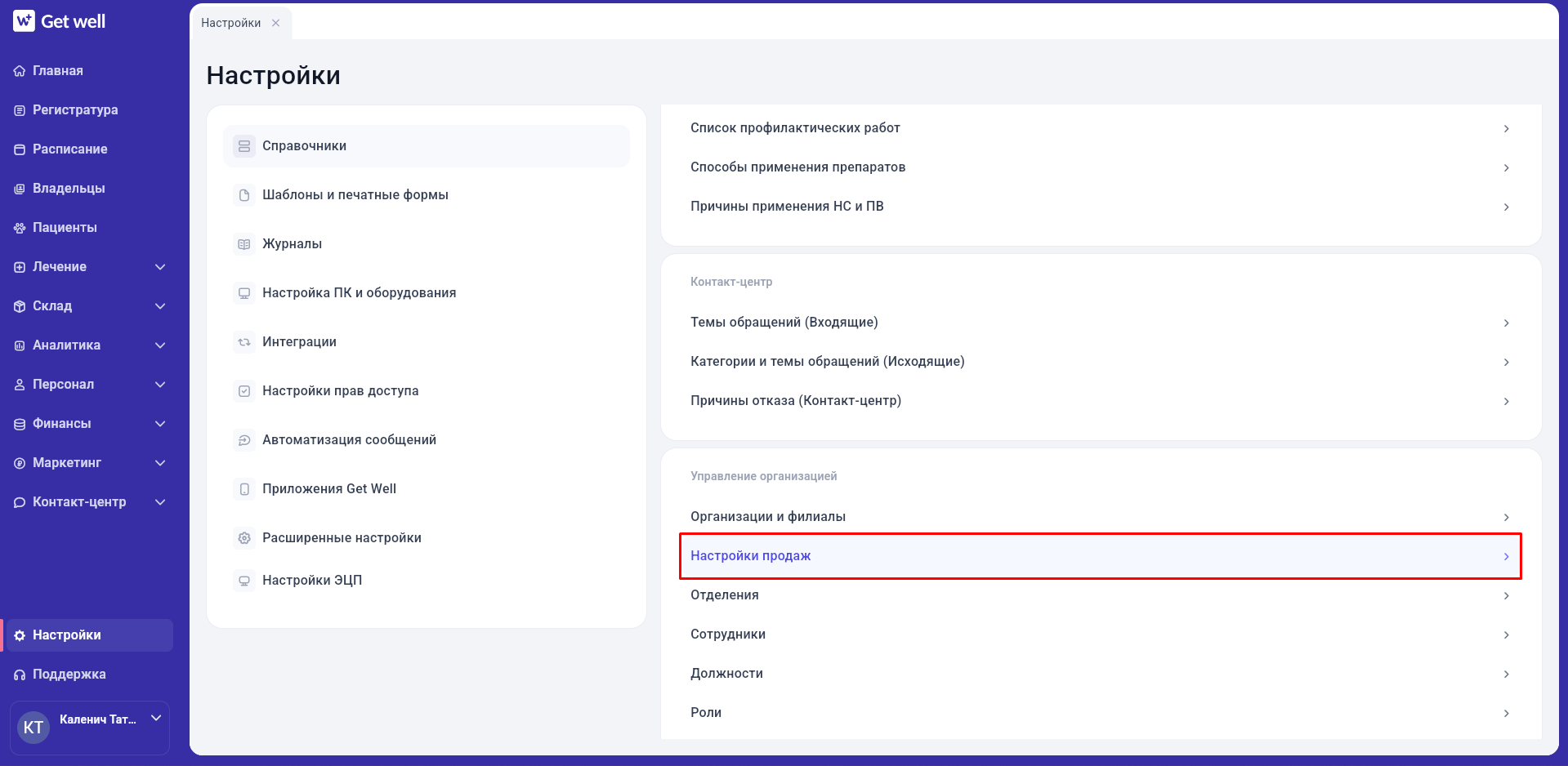Click the Настройки gear icon in sidebar
The image size is (1568, 766).
[20, 635]
